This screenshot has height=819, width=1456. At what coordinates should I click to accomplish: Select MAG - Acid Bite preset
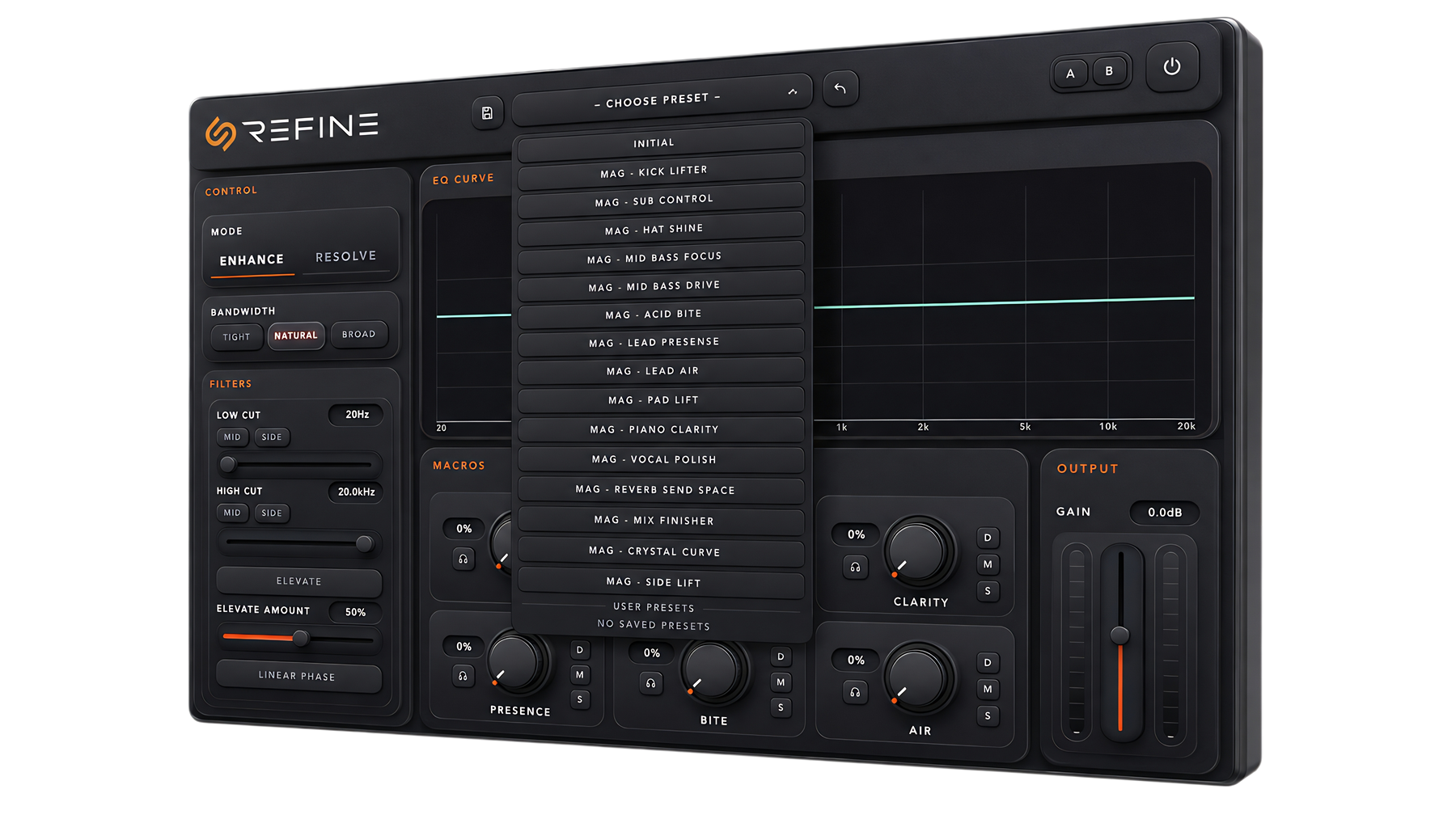tap(661, 315)
